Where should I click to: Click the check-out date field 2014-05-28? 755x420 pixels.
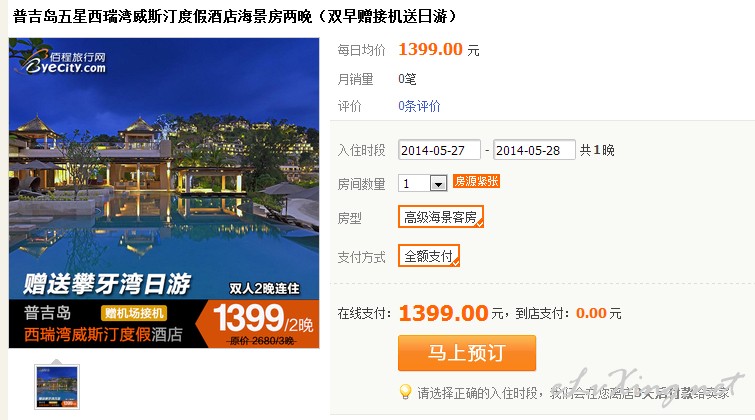534,150
